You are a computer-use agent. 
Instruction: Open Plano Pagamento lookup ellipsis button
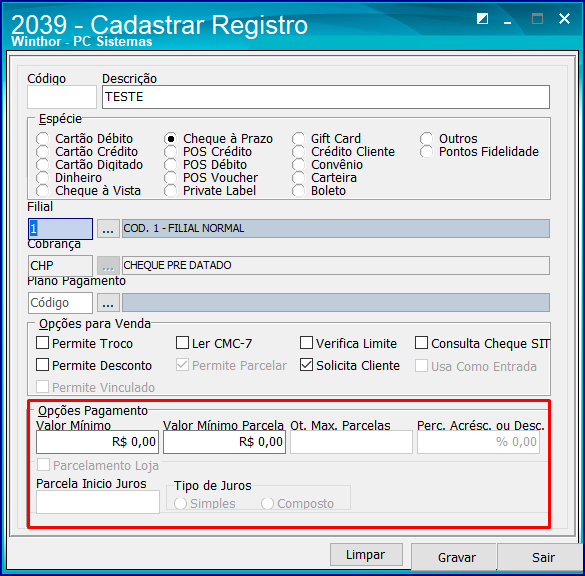[x=108, y=303]
